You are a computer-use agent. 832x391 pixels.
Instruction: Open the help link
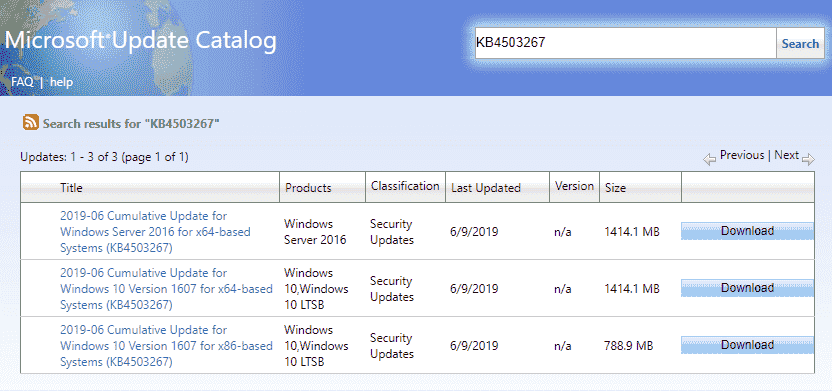click(x=62, y=82)
